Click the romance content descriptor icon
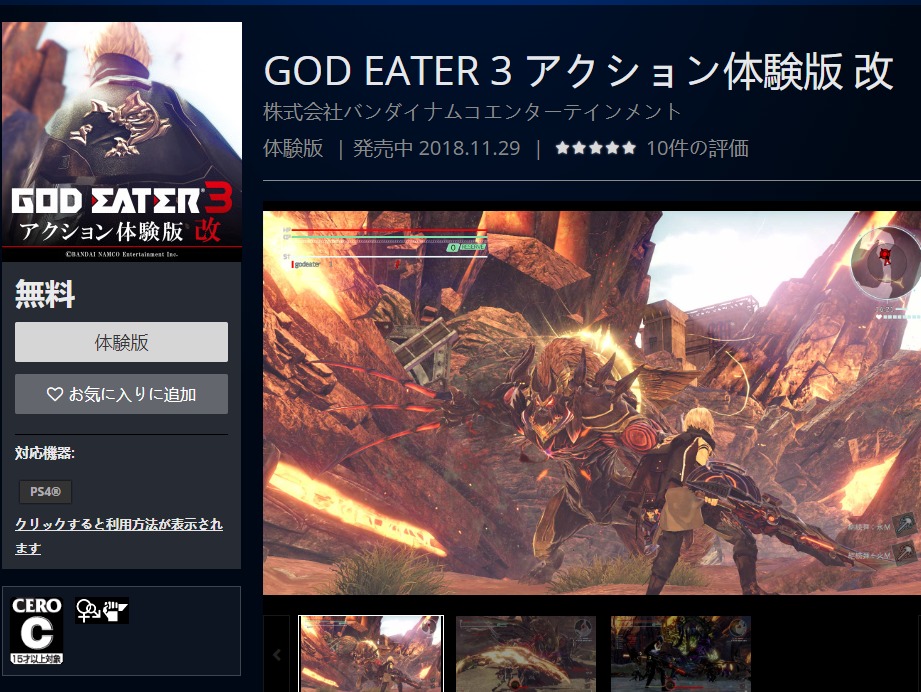 (x=88, y=610)
